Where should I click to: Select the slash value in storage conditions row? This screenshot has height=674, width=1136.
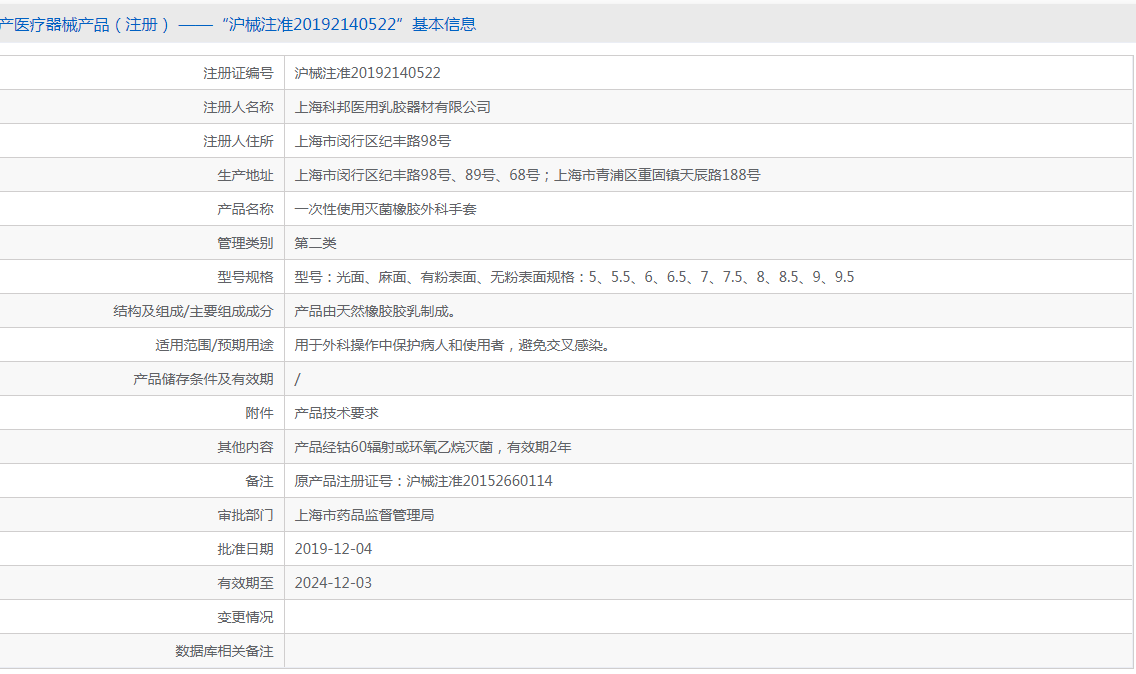click(297, 380)
